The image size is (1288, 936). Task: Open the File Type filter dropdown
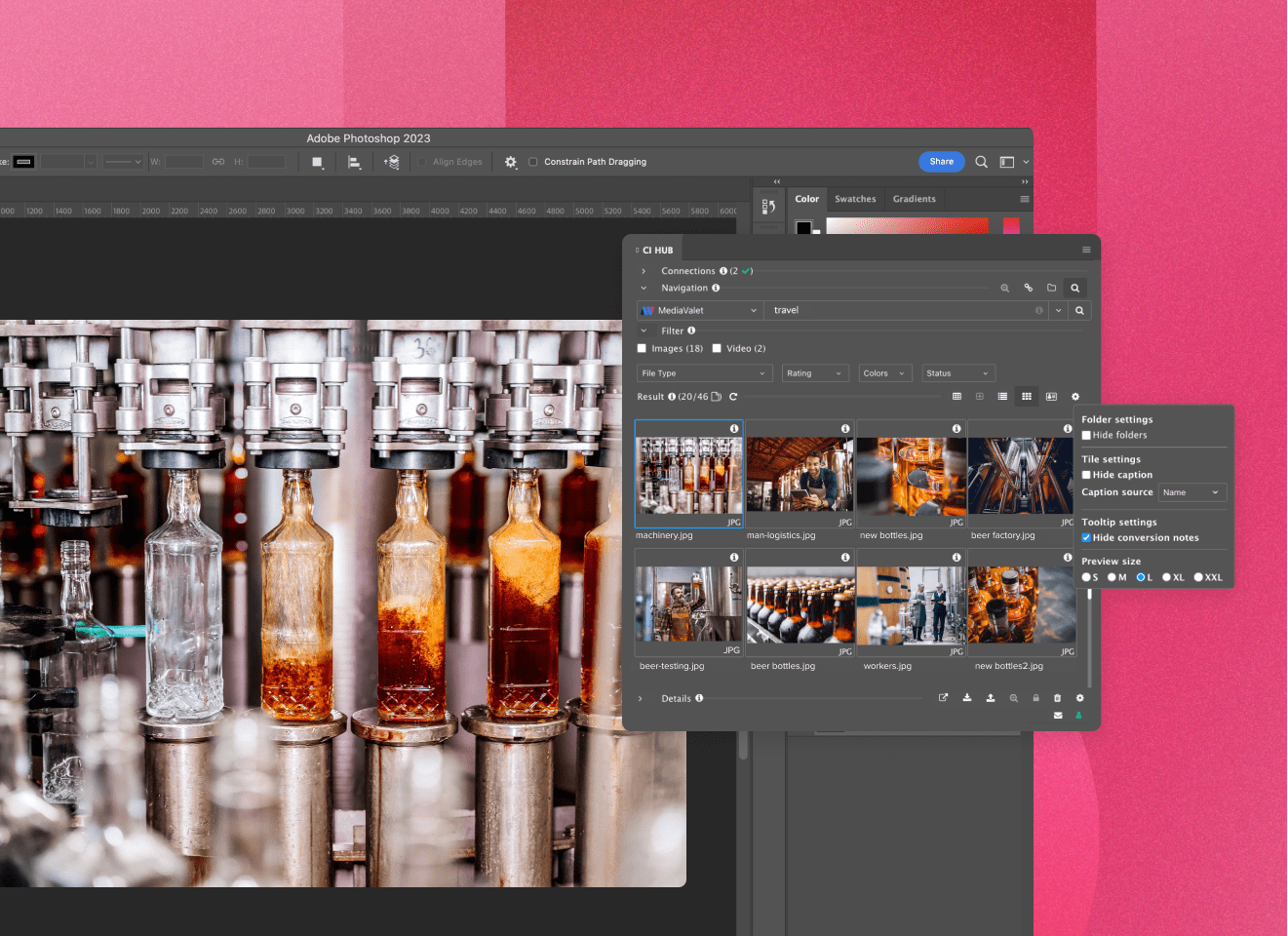coord(705,373)
